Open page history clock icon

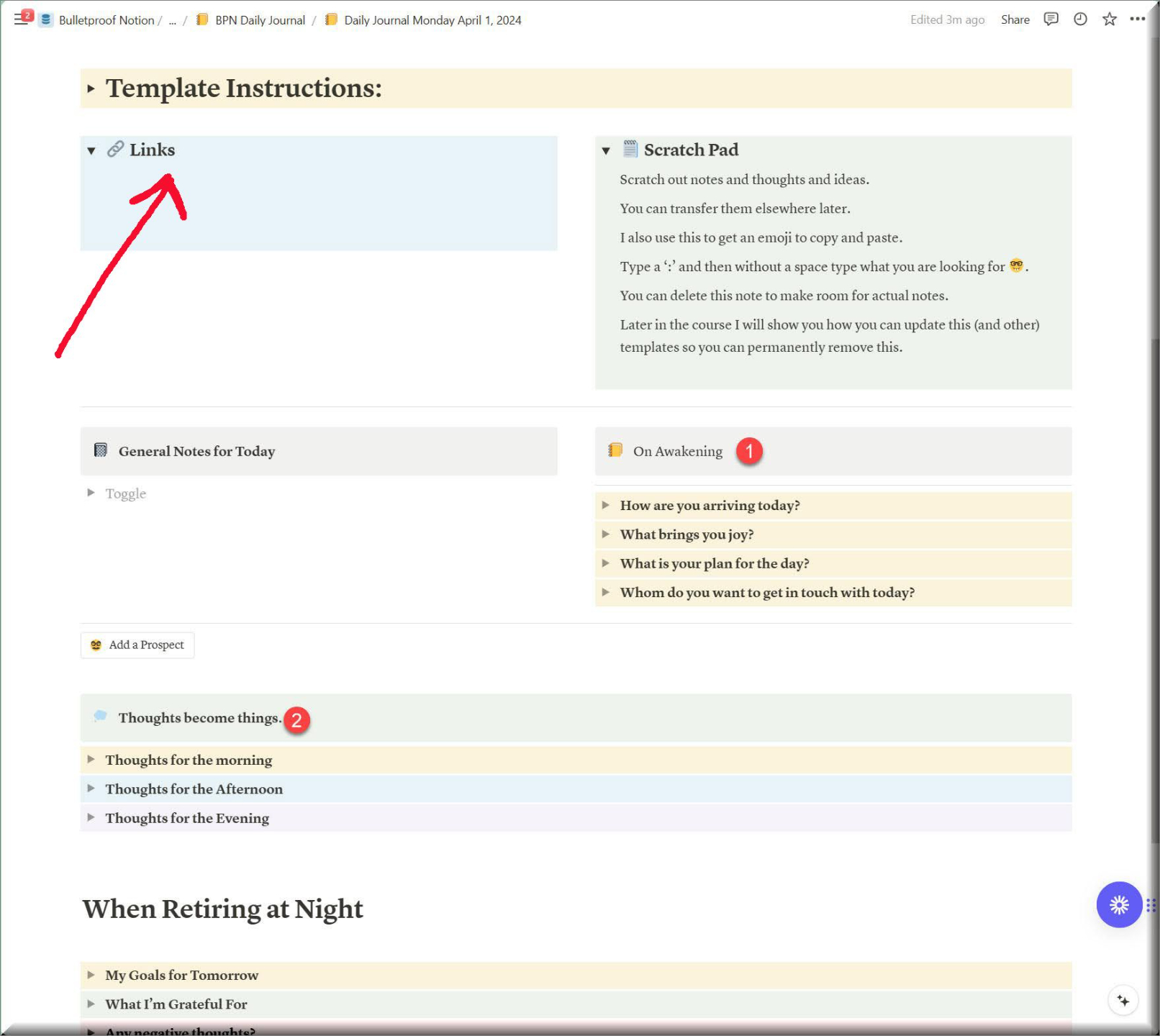1080,19
